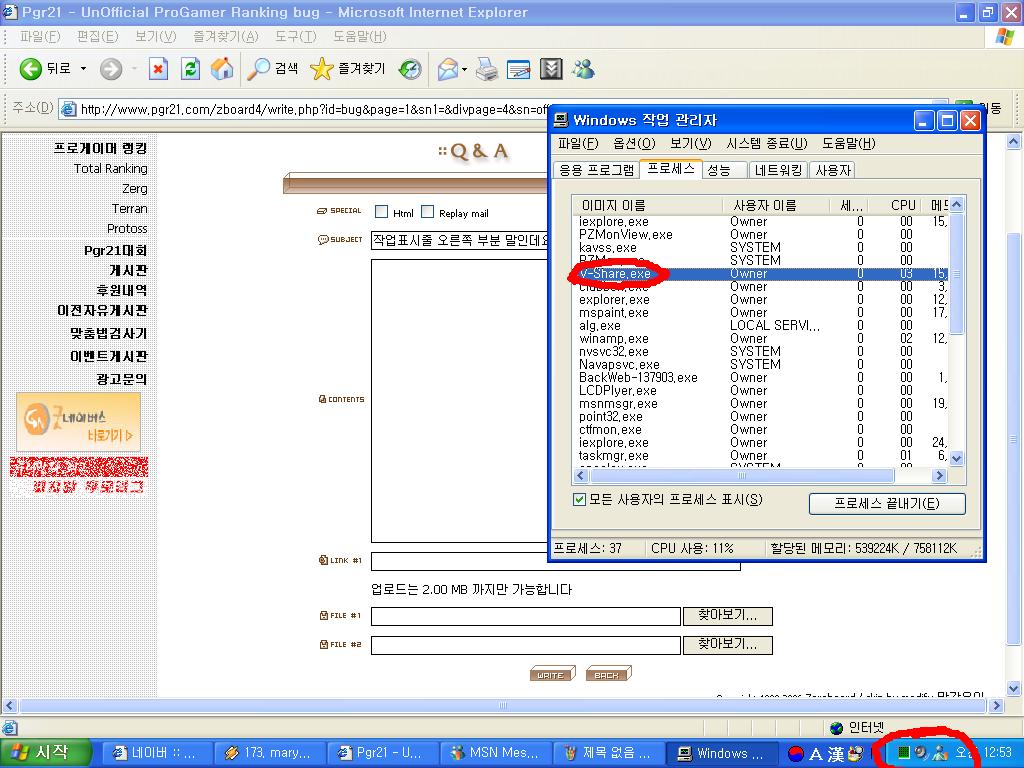Select the winamp.exe process row
1024x768 pixels.
pos(761,339)
